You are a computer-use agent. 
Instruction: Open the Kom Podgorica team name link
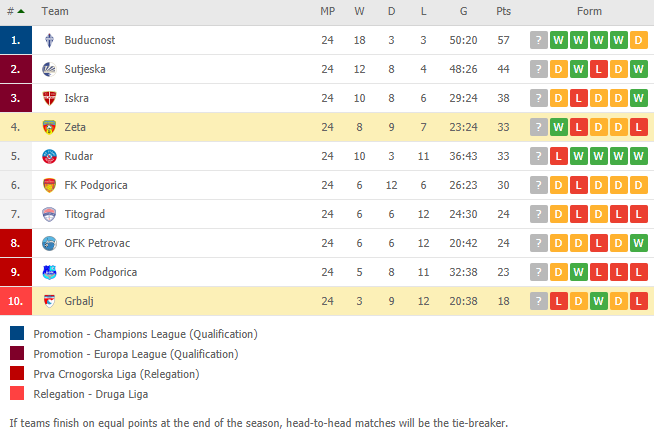[101, 272]
